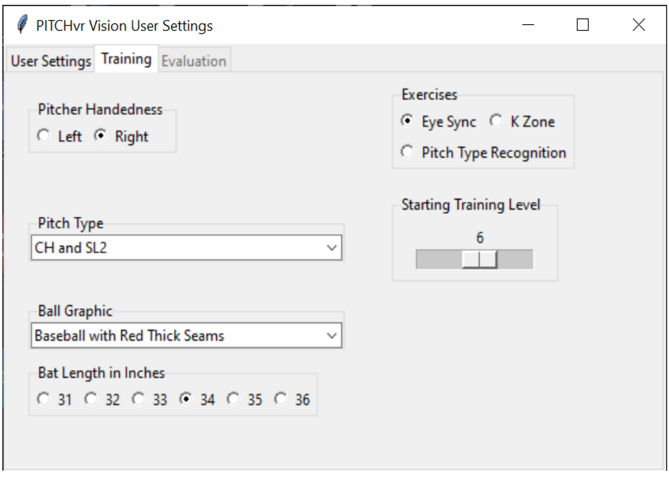Open the Ball Graphic dropdown arrow
Viewport: 669px width, 477px height.
(332, 336)
